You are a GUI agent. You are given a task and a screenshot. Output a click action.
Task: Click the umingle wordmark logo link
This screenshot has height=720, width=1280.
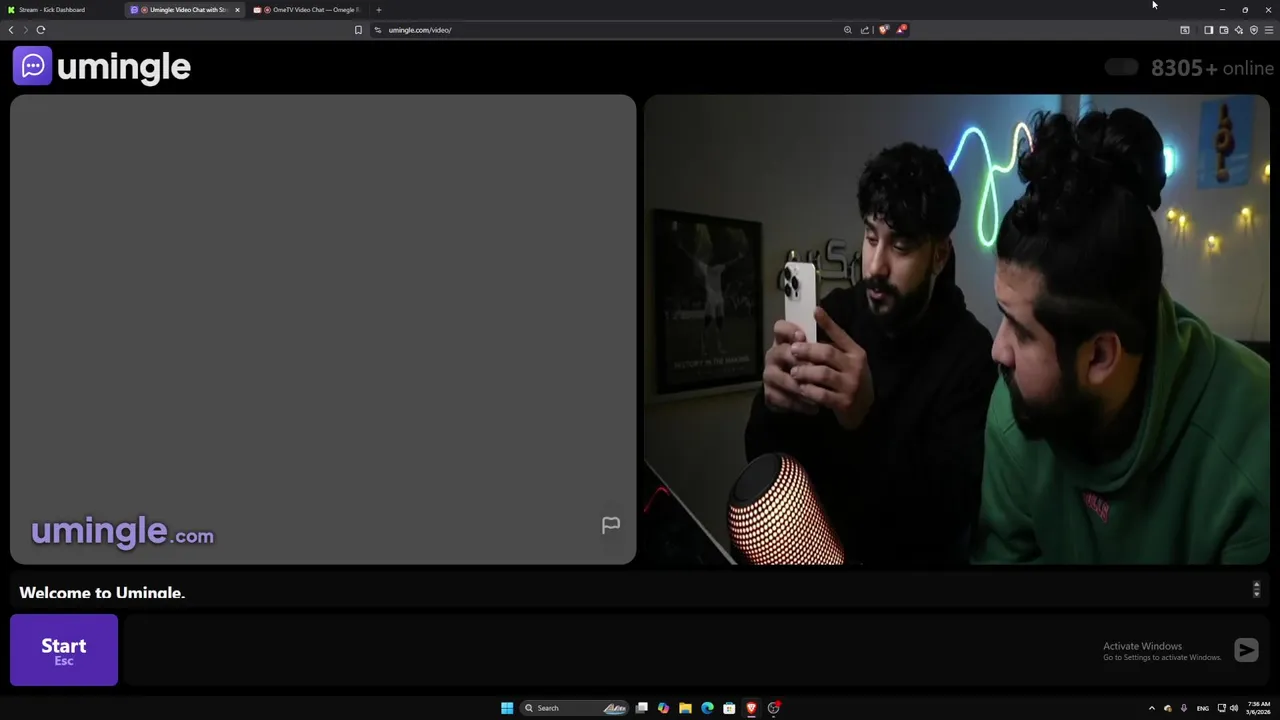[124, 67]
